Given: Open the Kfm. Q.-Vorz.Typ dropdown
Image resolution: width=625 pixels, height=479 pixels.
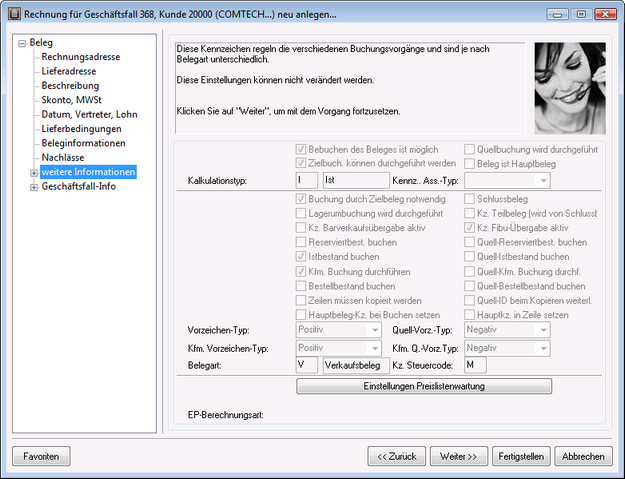Looking at the screenshot, I should coord(507,348).
